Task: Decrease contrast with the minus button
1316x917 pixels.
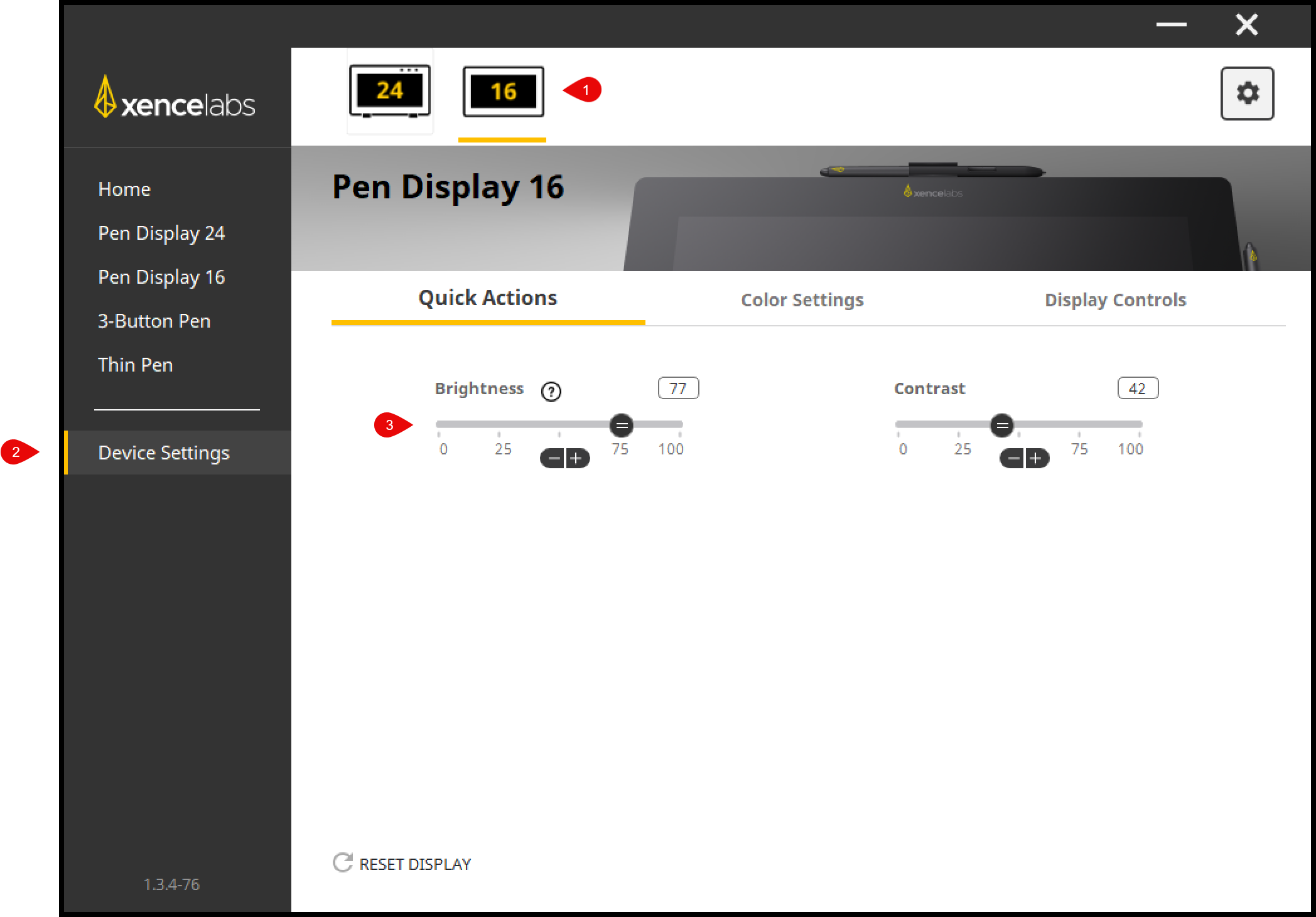Action: pyautogui.click(x=1013, y=459)
